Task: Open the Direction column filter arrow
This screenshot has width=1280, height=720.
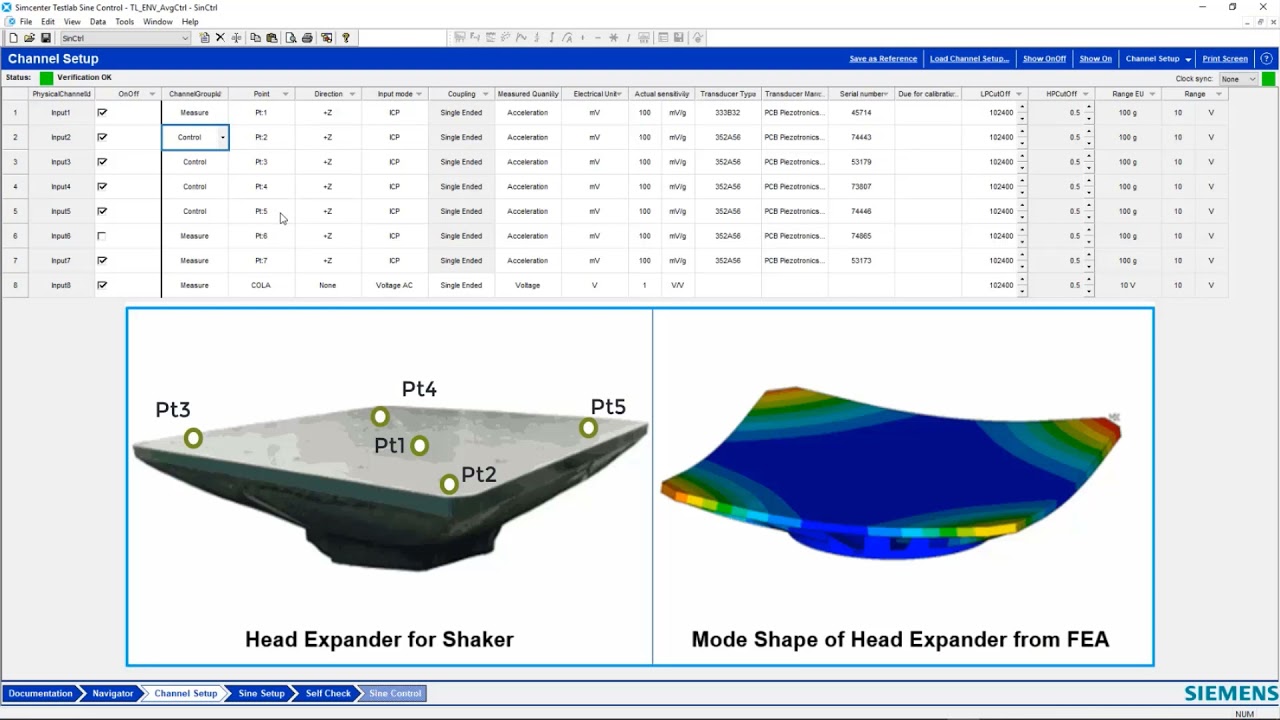Action: (352, 94)
